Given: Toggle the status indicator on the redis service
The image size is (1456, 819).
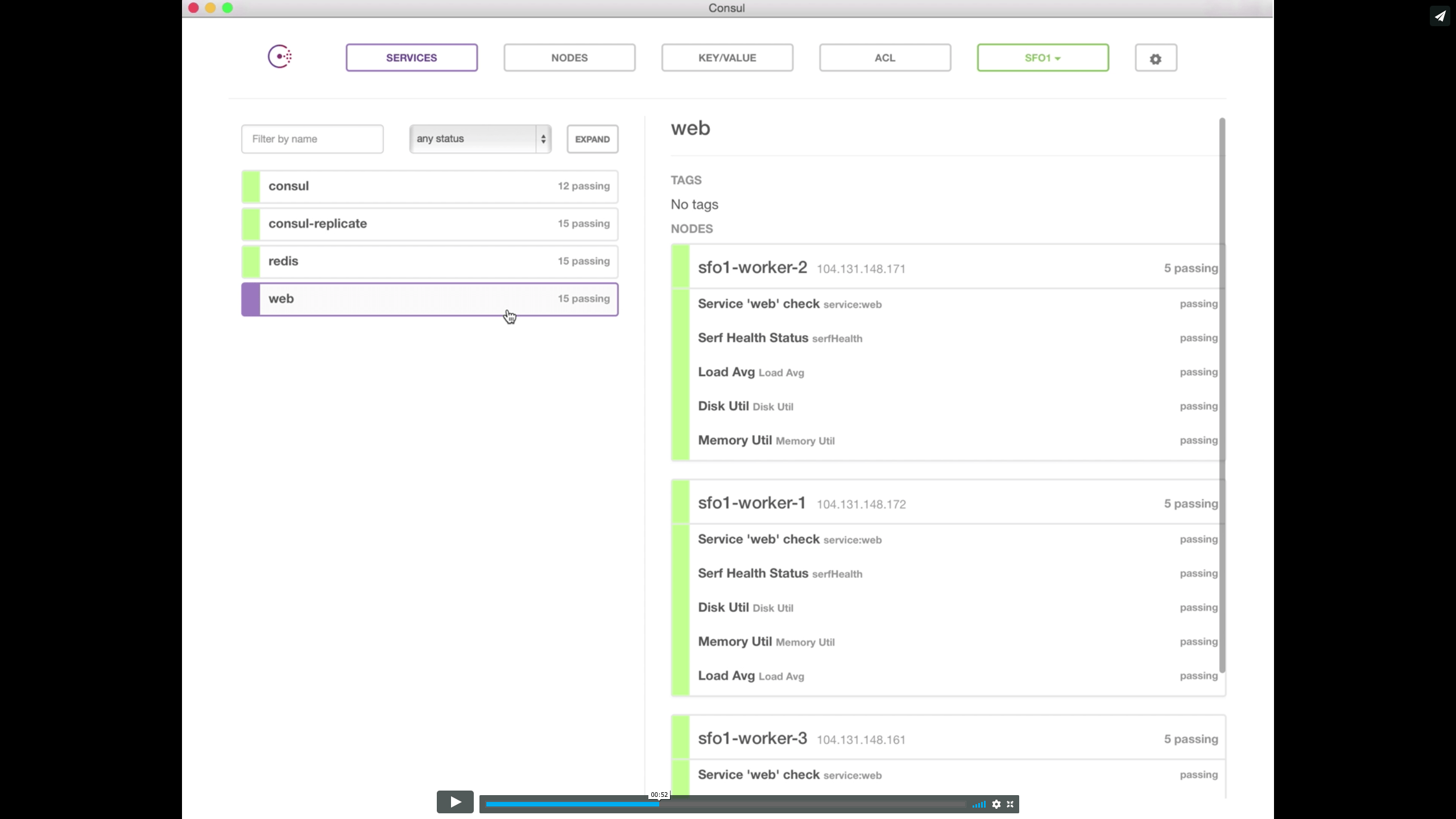Looking at the screenshot, I should click(250, 261).
